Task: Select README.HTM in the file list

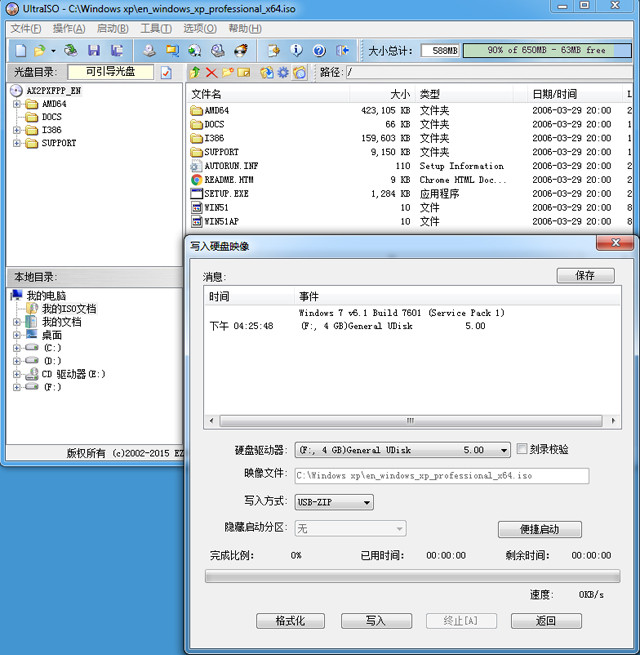Action: [x=229, y=180]
